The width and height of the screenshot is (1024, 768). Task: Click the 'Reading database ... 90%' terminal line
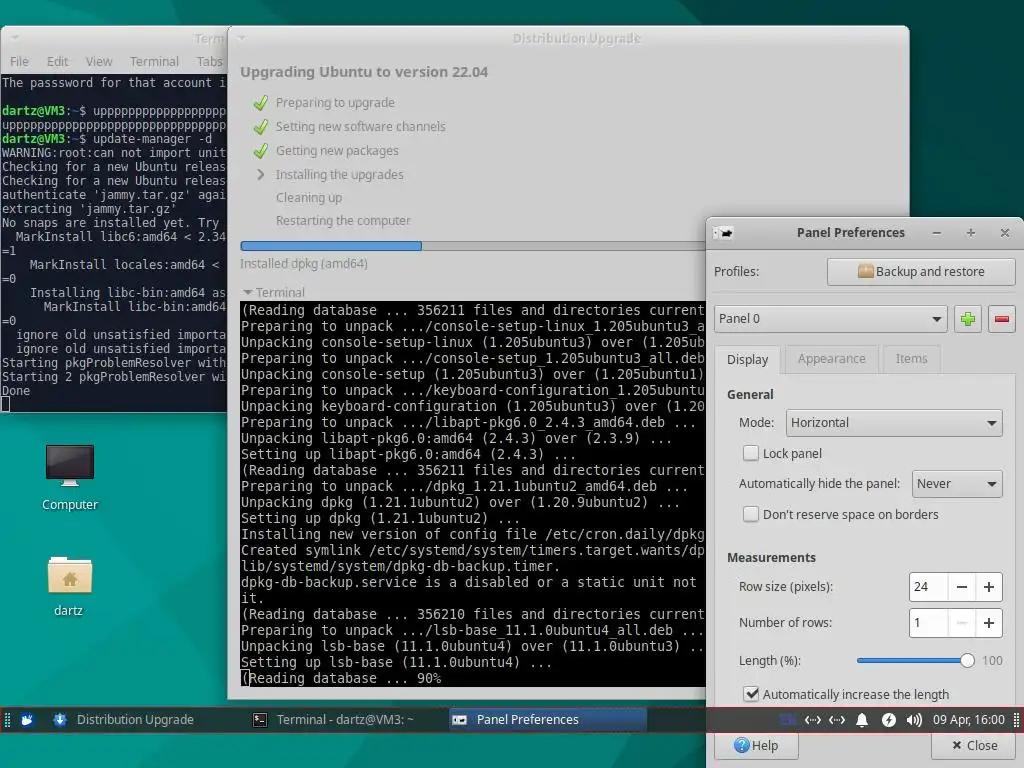pos(342,679)
